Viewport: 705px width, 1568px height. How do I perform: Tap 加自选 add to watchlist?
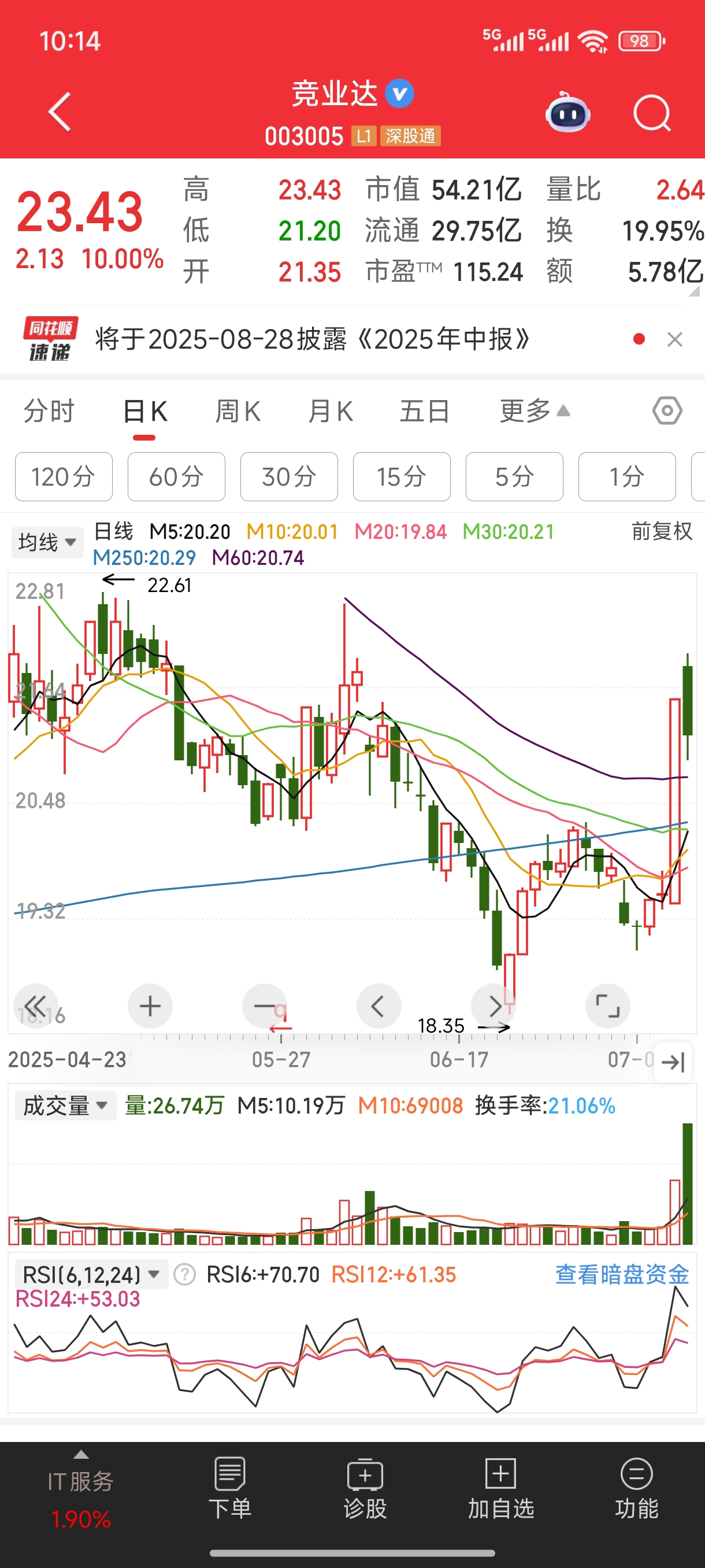(500, 1489)
